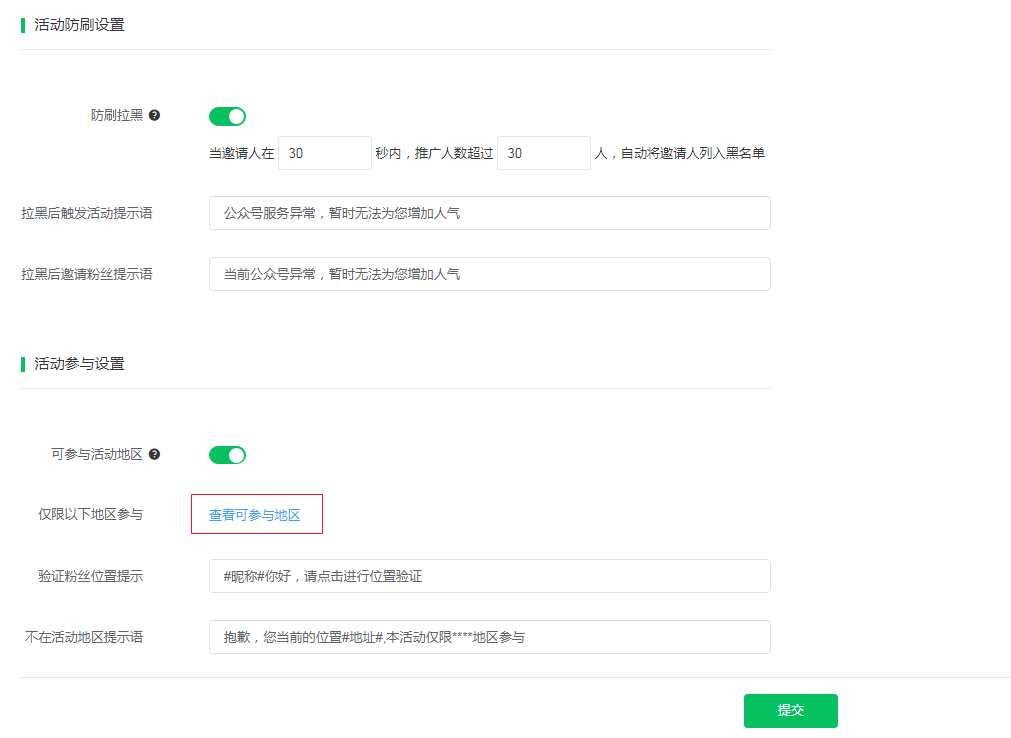1011x738 pixels.
Task: Select the 拉黑后触发活动提示语 input box
Action: click(489, 212)
